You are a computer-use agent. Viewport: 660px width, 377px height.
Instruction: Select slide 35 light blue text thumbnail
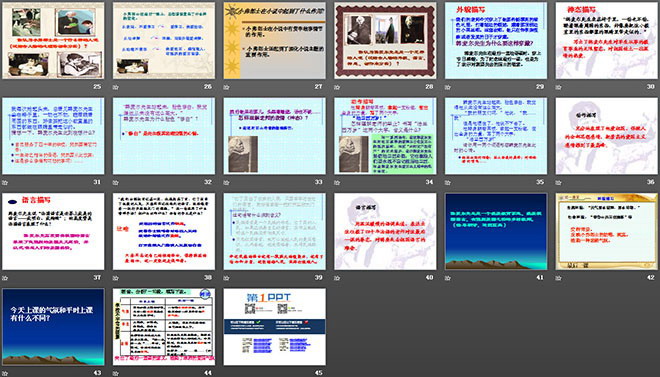(x=496, y=136)
